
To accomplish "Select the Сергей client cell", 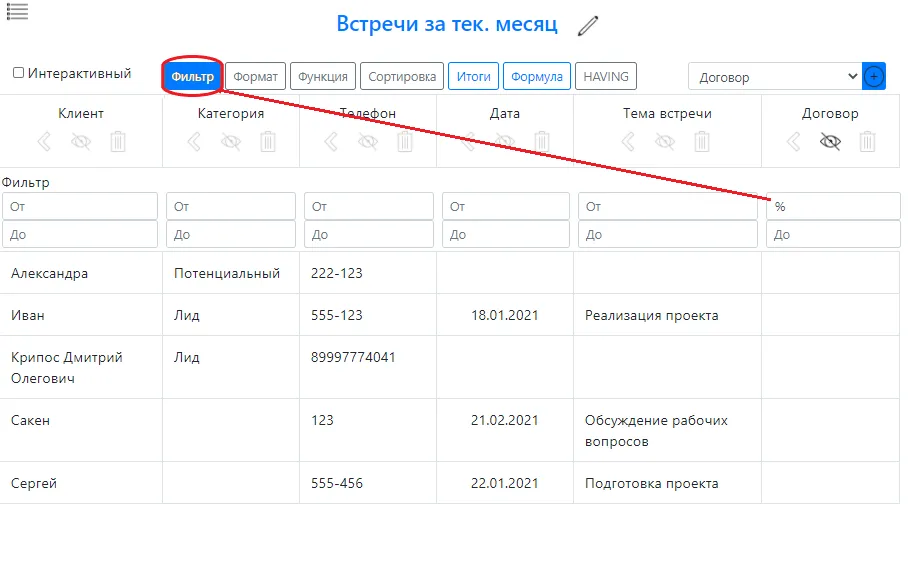I will (81, 483).
